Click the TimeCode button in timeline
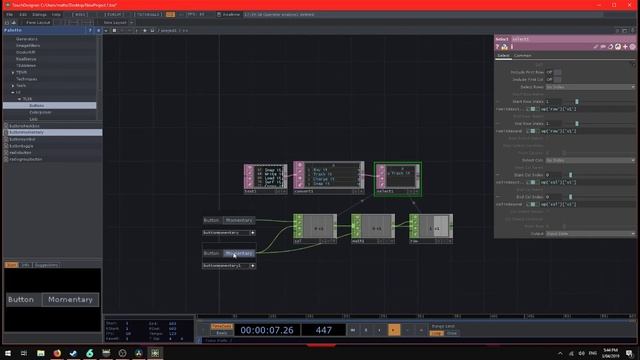 222,327
